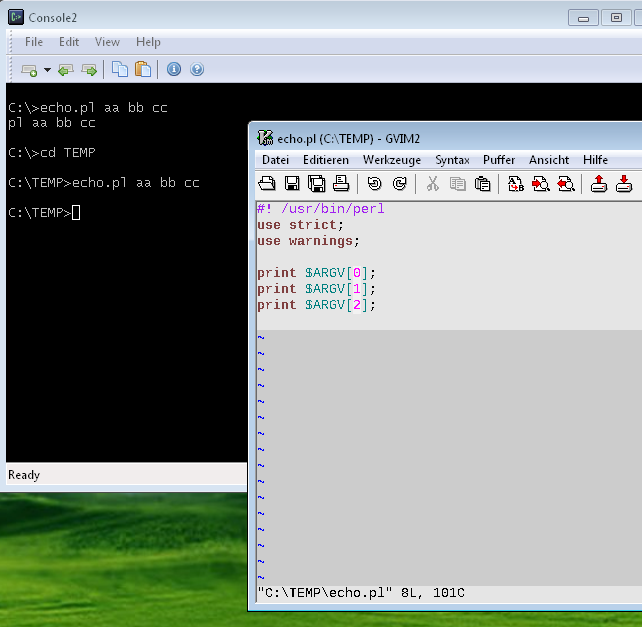The width and height of the screenshot is (642, 627).
Task: Click Undo icon in GVIM toolbar
Action: pyautogui.click(x=374, y=183)
